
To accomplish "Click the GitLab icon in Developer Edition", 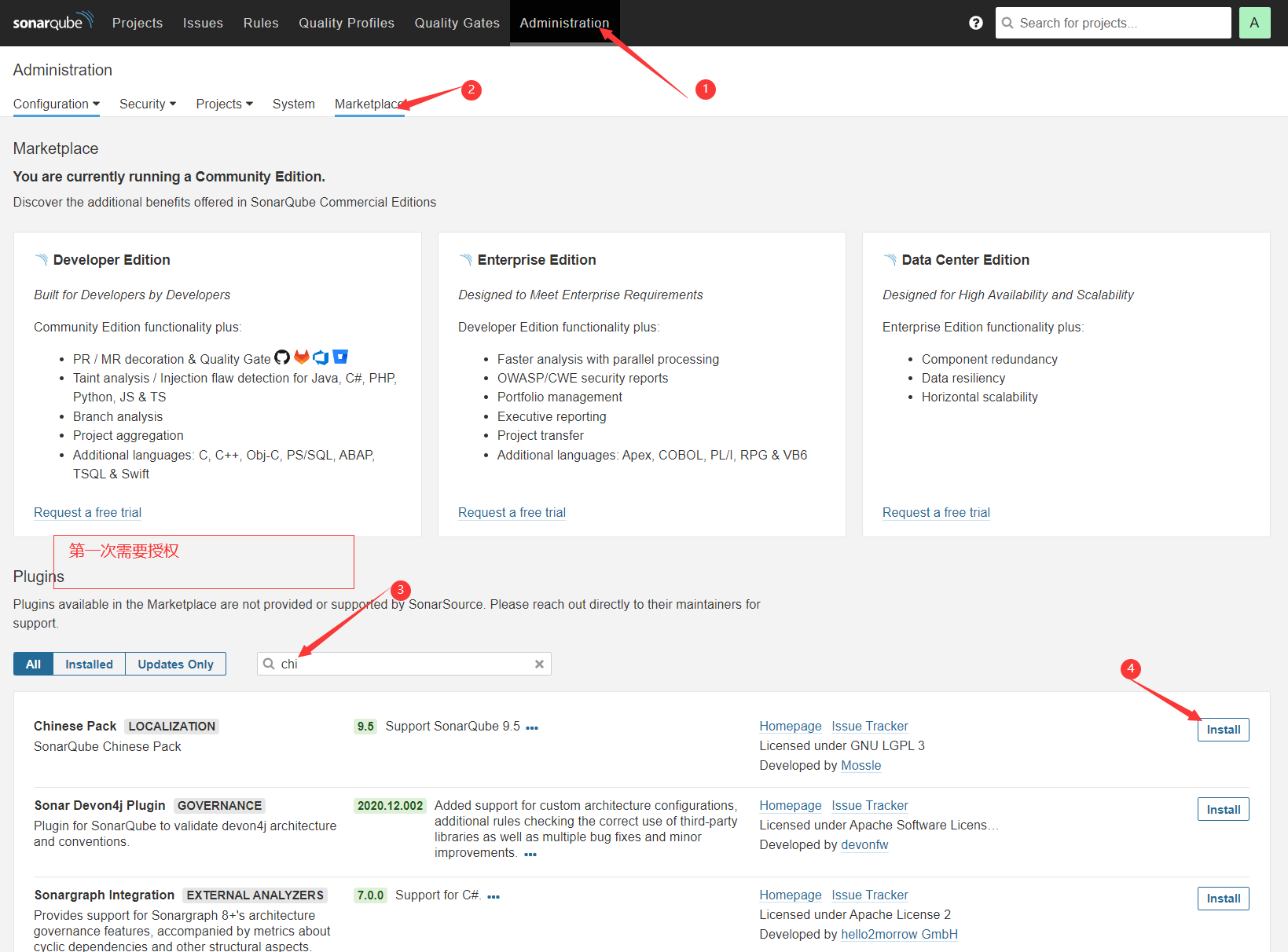I will pos(302,357).
